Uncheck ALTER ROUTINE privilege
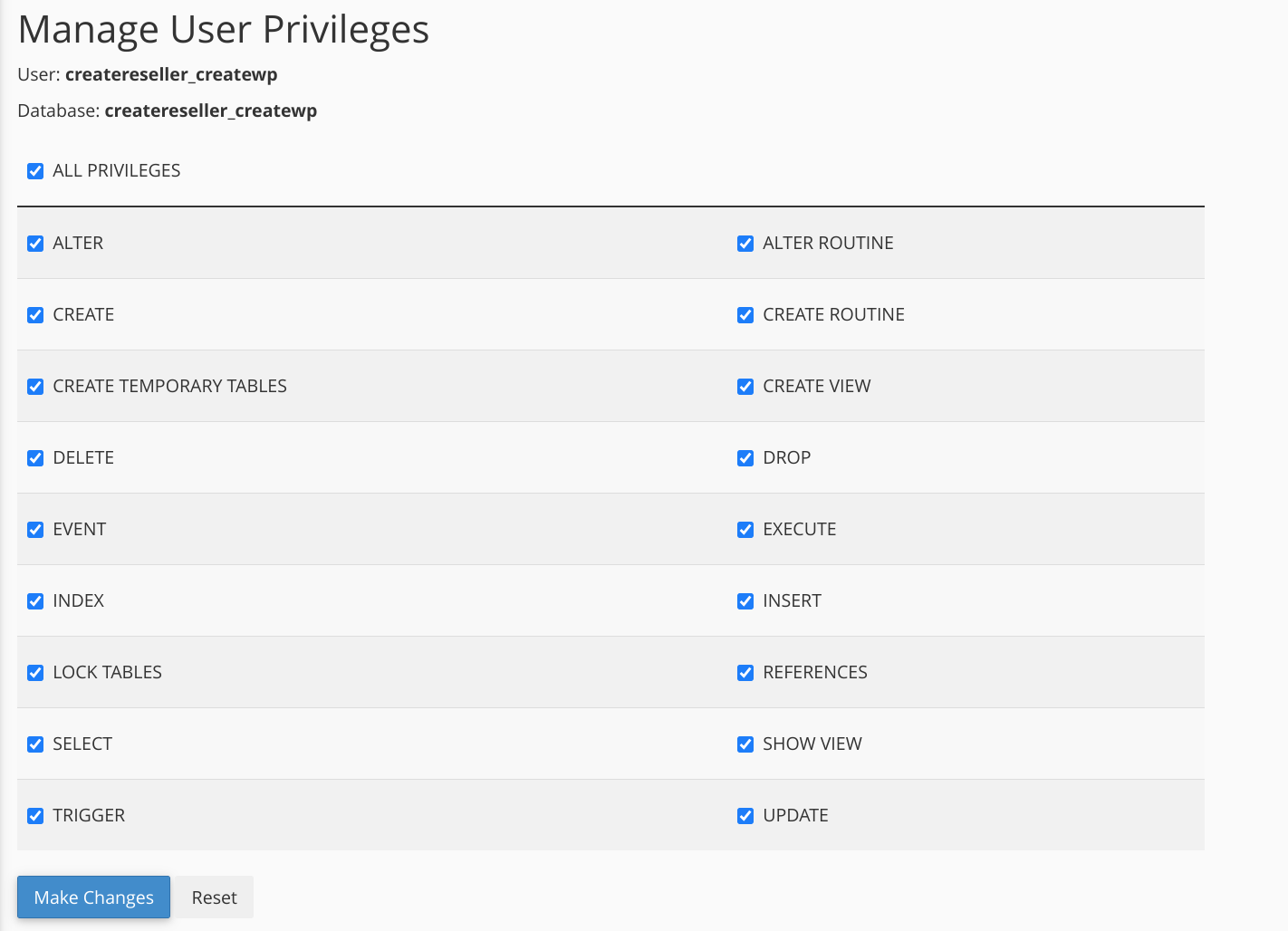Screen dimensions: 1288x931 tap(745, 244)
